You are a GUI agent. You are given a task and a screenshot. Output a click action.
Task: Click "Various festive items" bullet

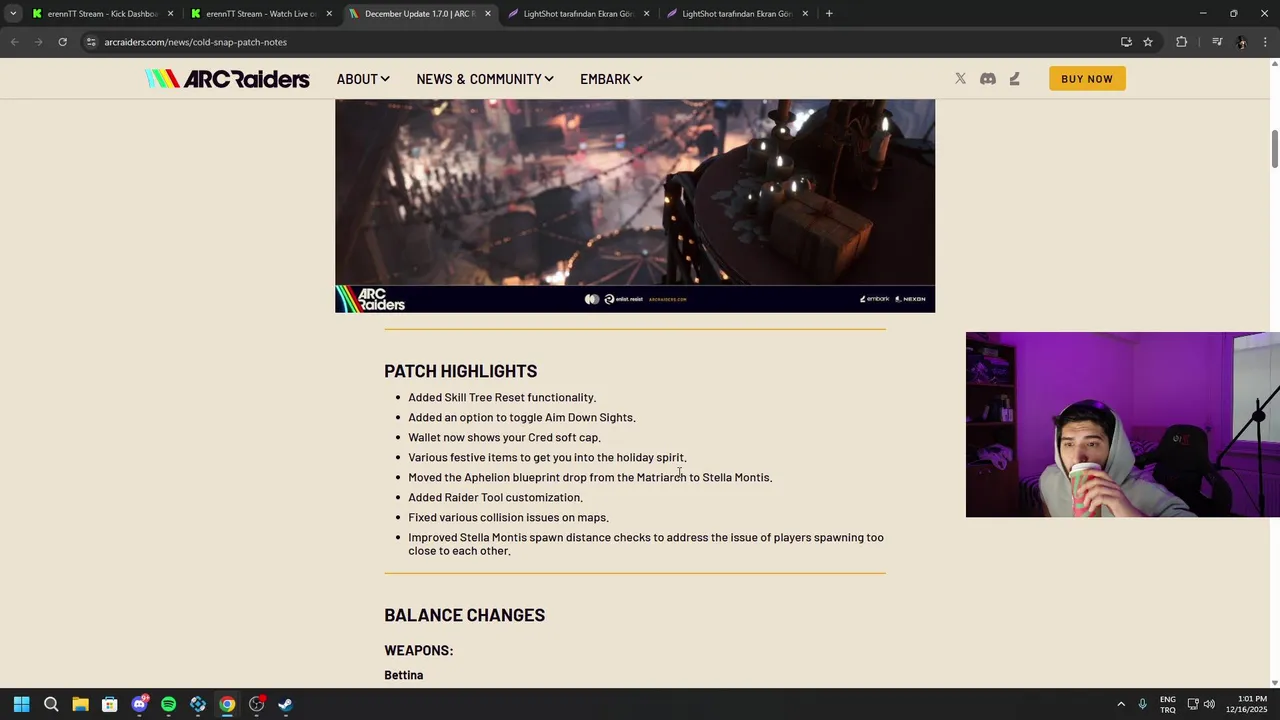click(x=547, y=457)
